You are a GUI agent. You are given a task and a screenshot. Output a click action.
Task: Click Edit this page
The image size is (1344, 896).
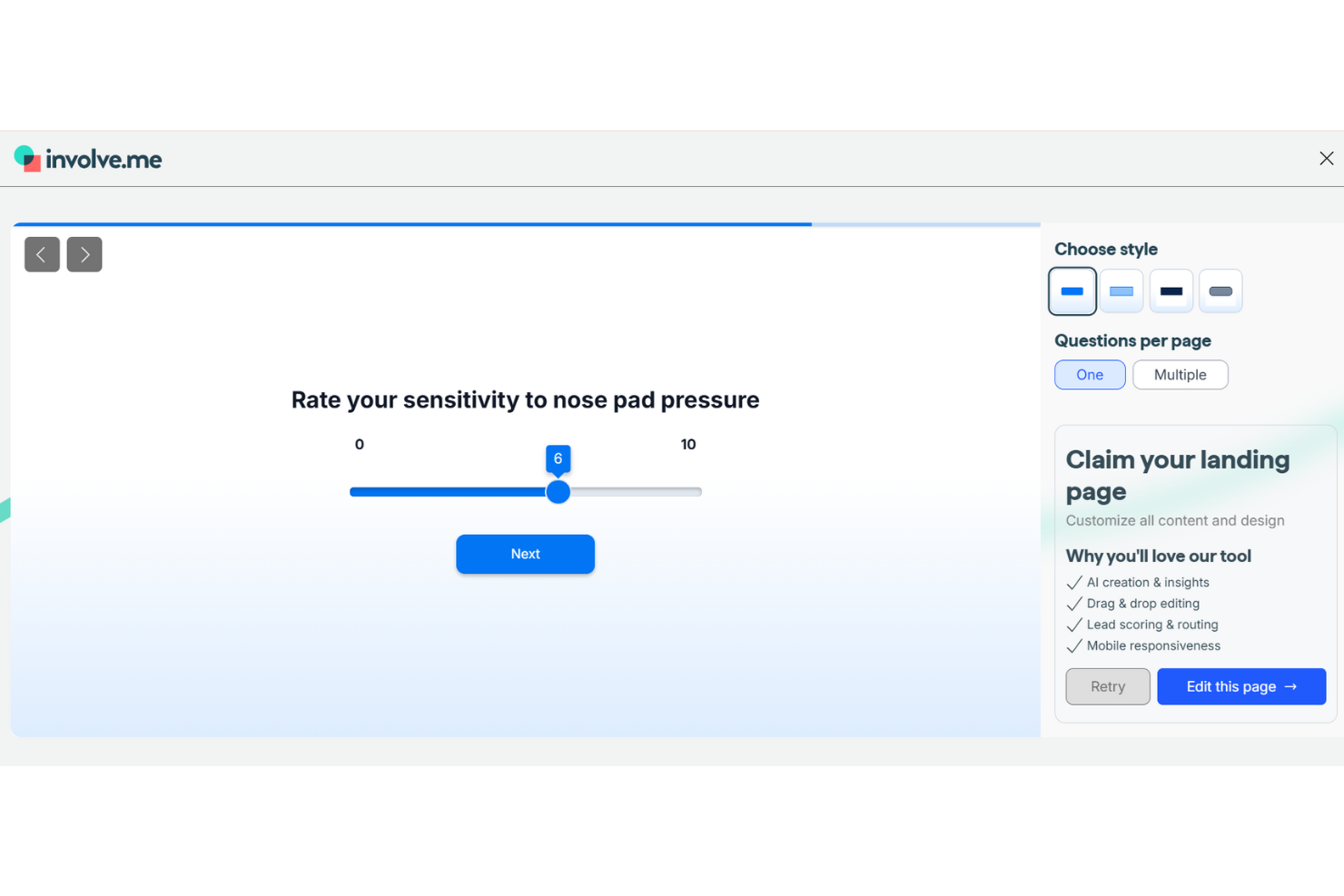pyautogui.click(x=1240, y=686)
